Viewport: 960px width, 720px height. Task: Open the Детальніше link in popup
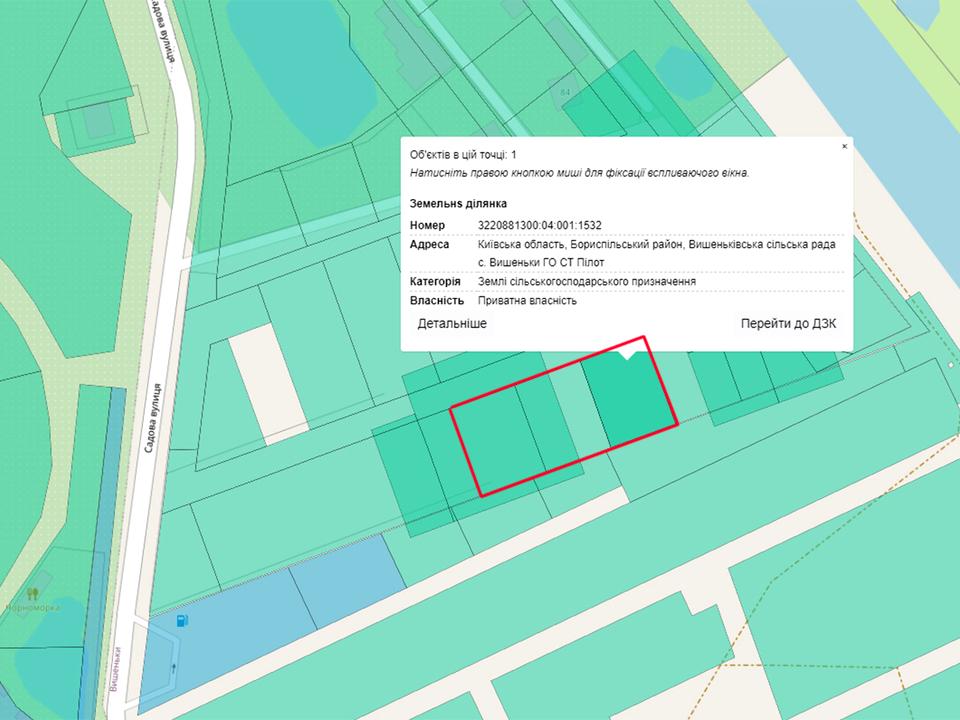pyautogui.click(x=452, y=324)
